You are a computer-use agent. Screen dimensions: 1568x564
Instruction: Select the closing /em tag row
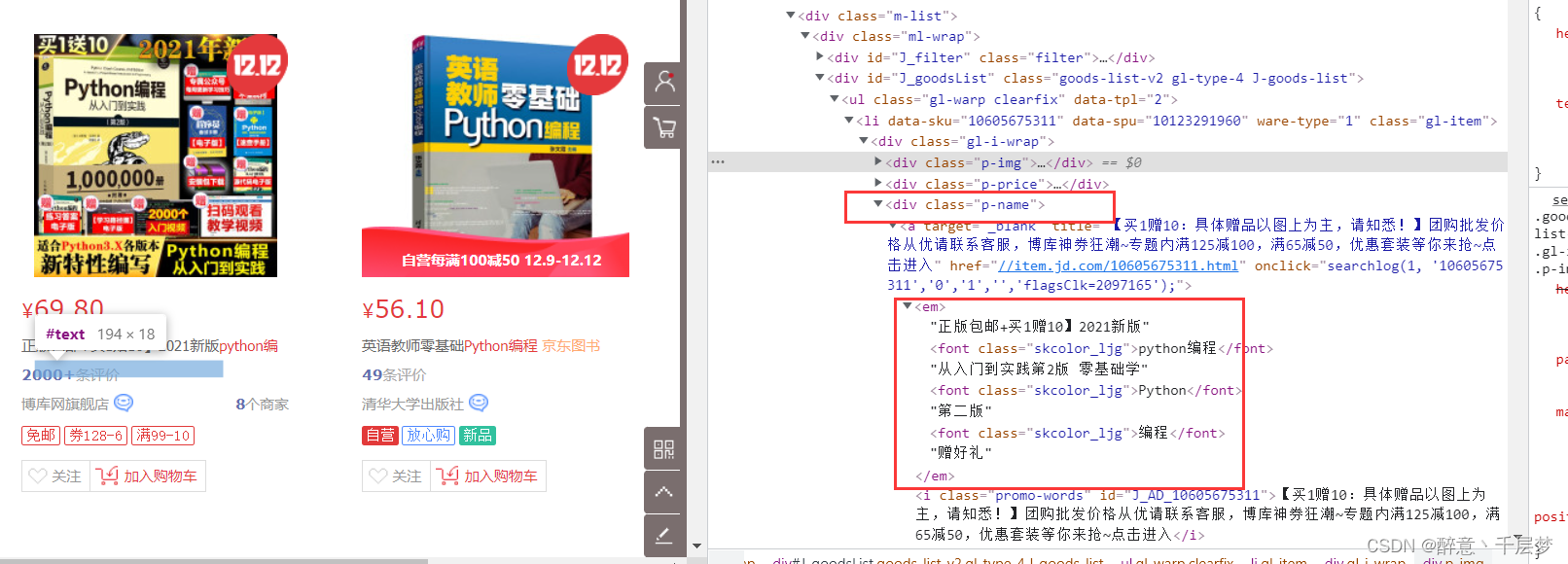click(x=935, y=476)
